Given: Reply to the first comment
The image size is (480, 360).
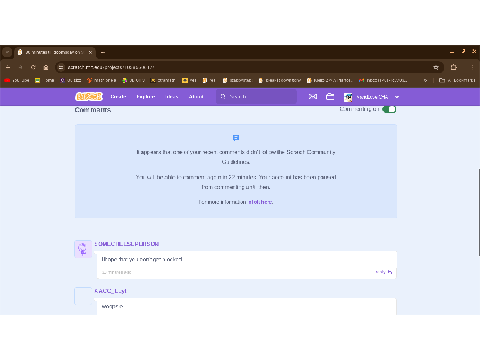Looking at the screenshot, I should pos(384,272).
